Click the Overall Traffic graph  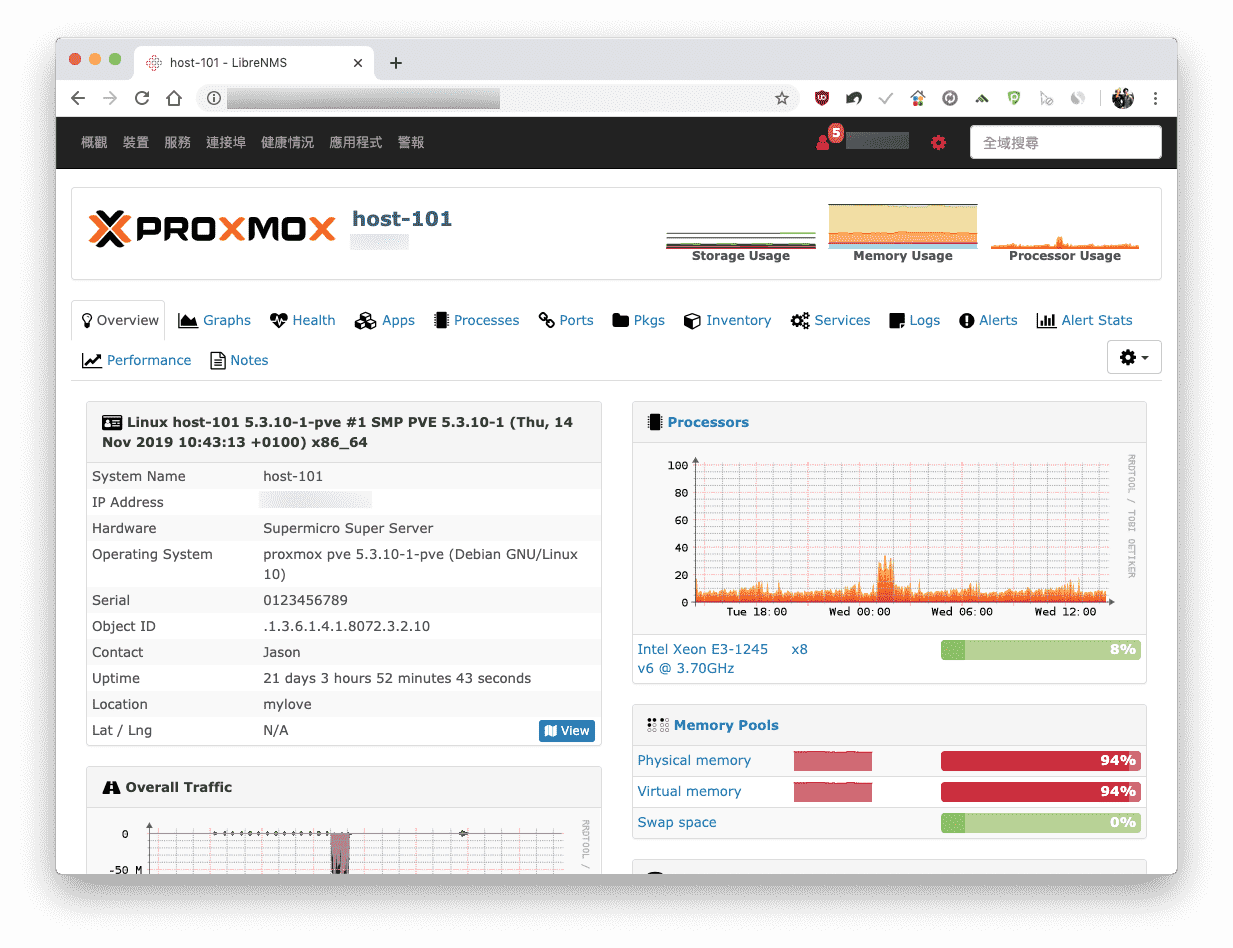pyautogui.click(x=344, y=844)
